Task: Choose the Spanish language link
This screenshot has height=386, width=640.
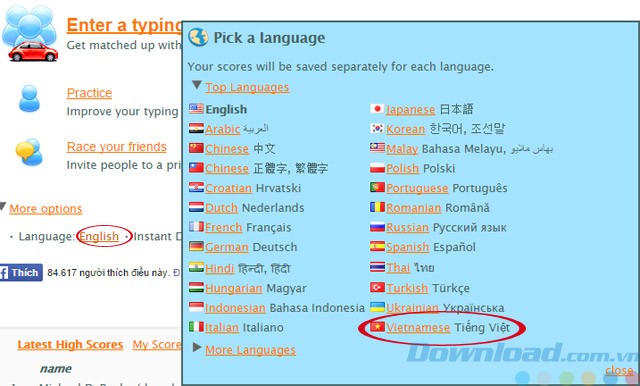Action: [407, 247]
